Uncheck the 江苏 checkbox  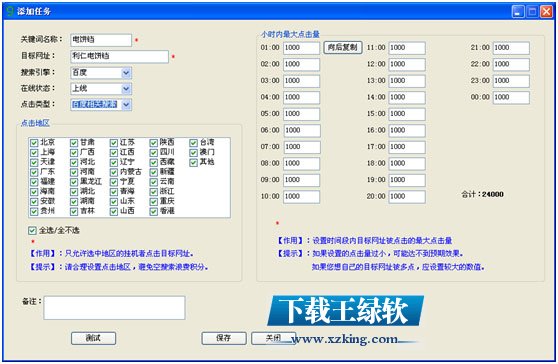(x=114, y=143)
